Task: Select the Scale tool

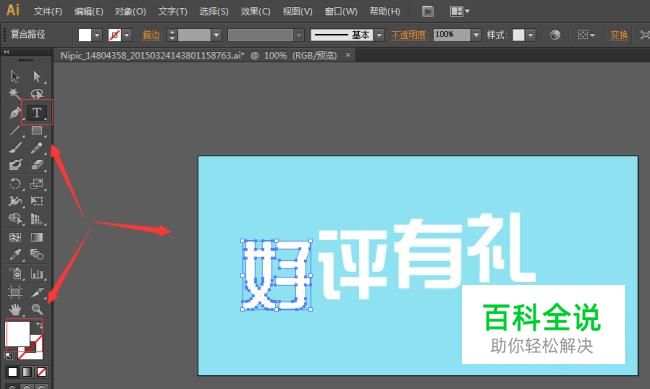Action: pos(36,184)
